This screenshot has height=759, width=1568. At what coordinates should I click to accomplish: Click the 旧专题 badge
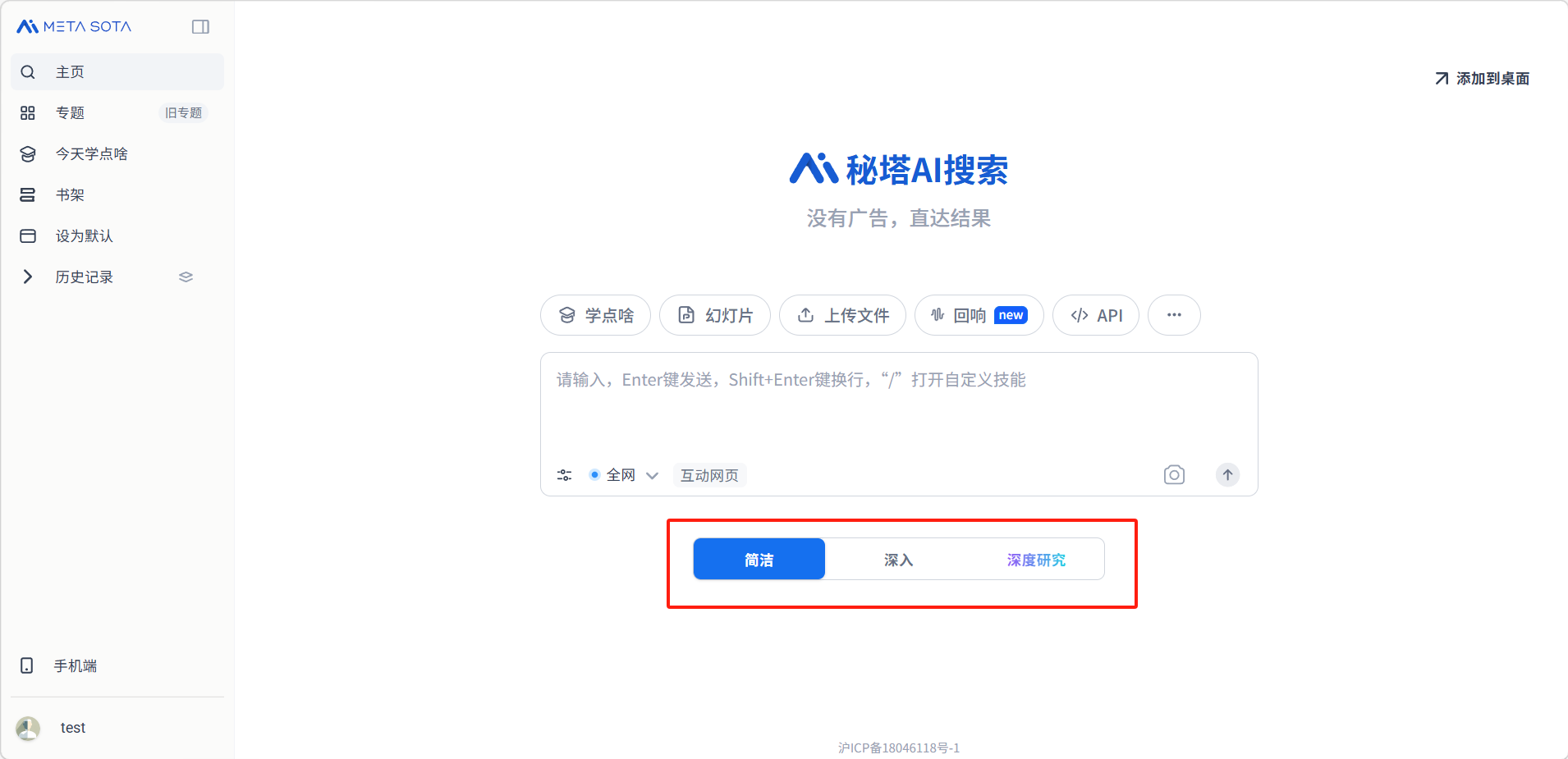(183, 113)
